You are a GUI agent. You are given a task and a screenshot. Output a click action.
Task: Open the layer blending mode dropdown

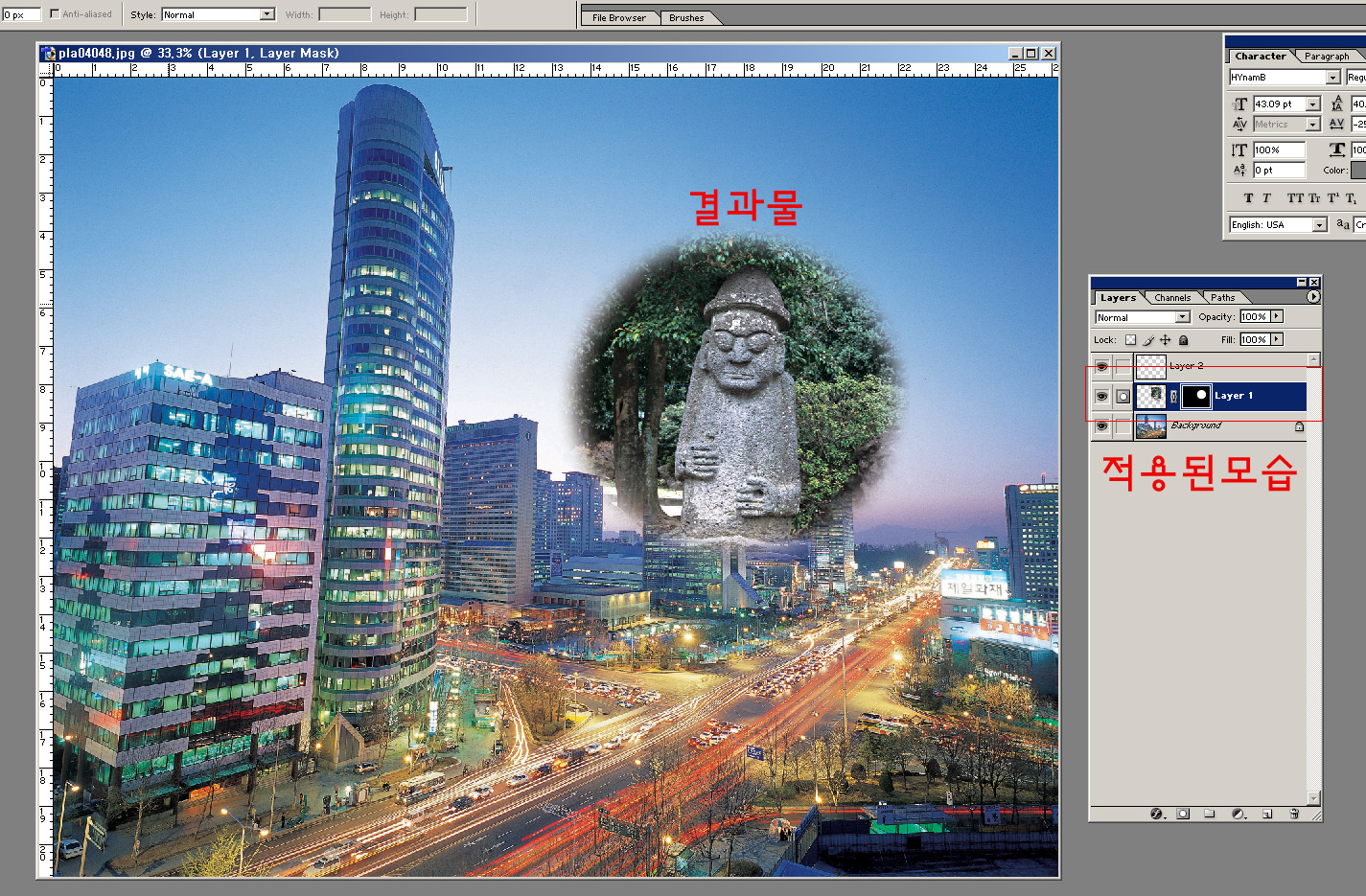1182,317
